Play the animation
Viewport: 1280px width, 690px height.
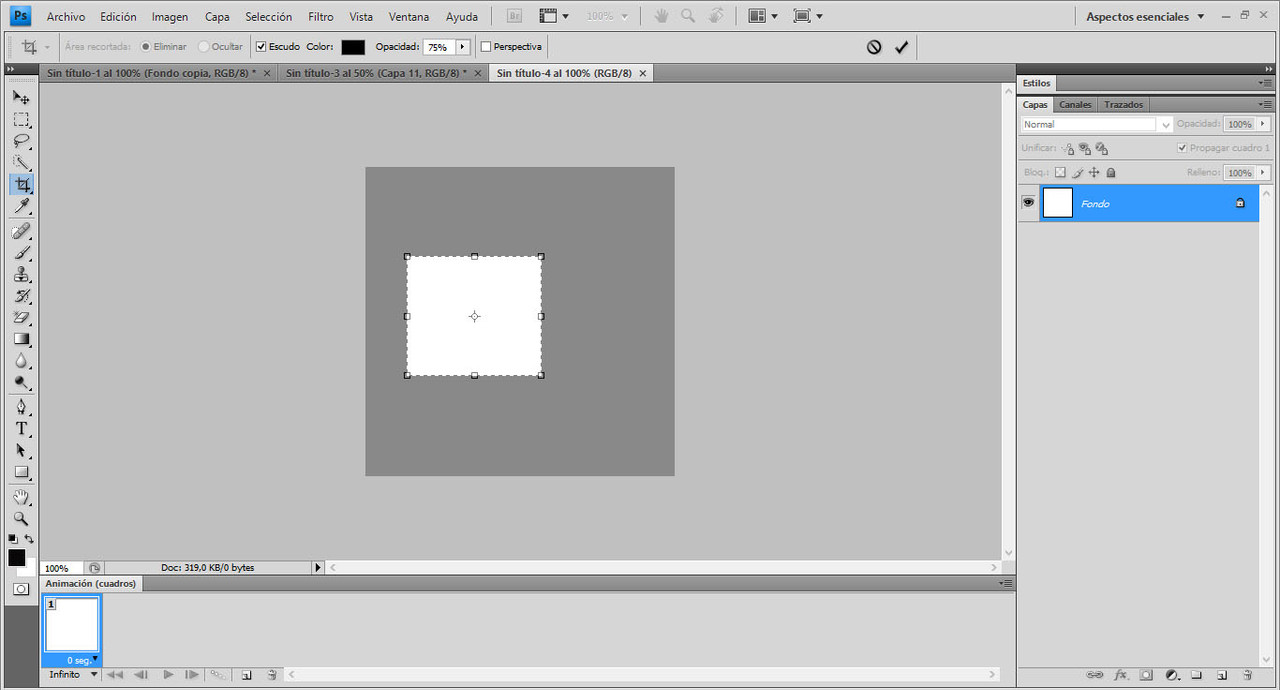[168, 675]
